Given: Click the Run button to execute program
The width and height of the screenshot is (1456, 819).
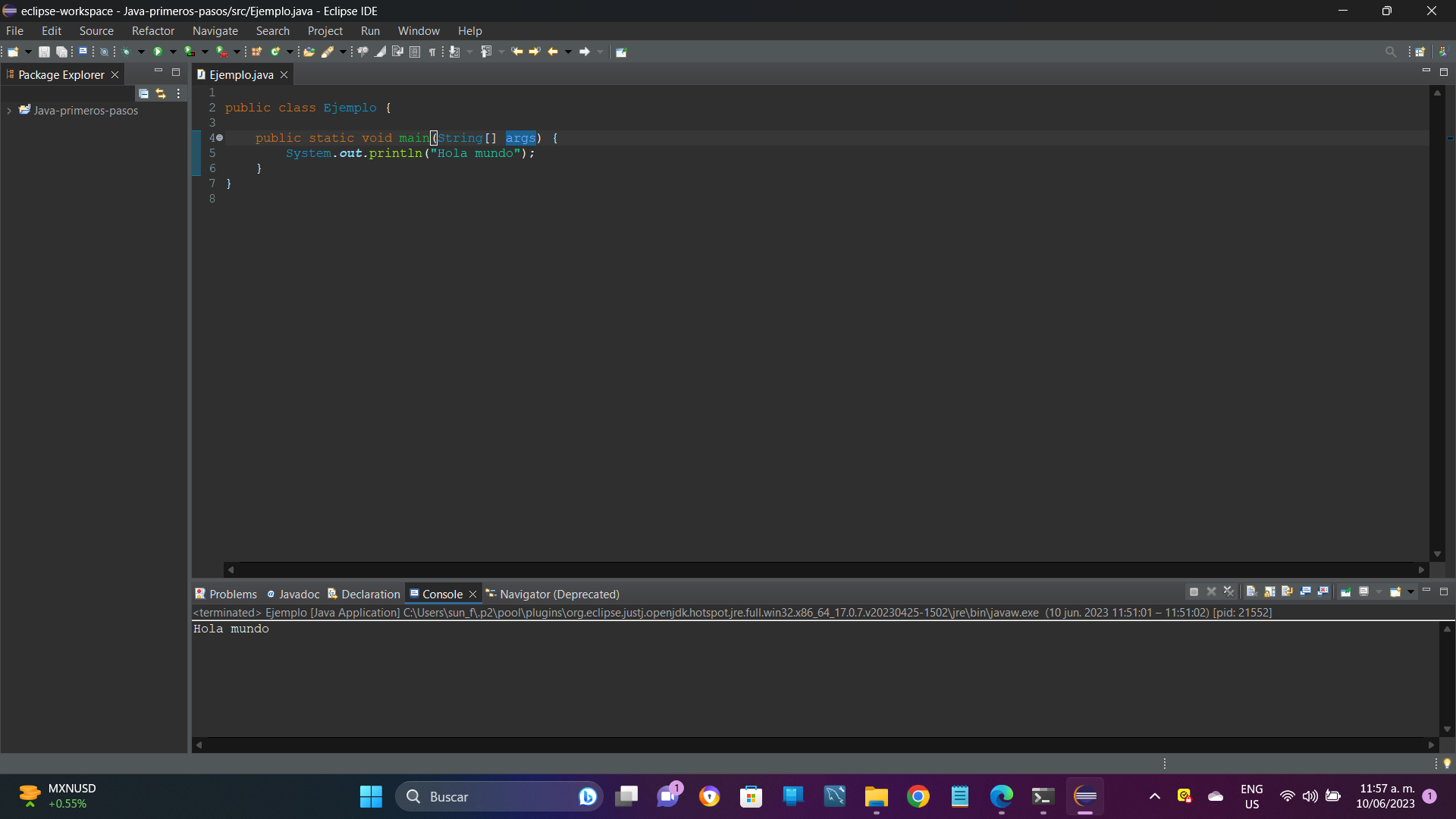Looking at the screenshot, I should [x=157, y=51].
